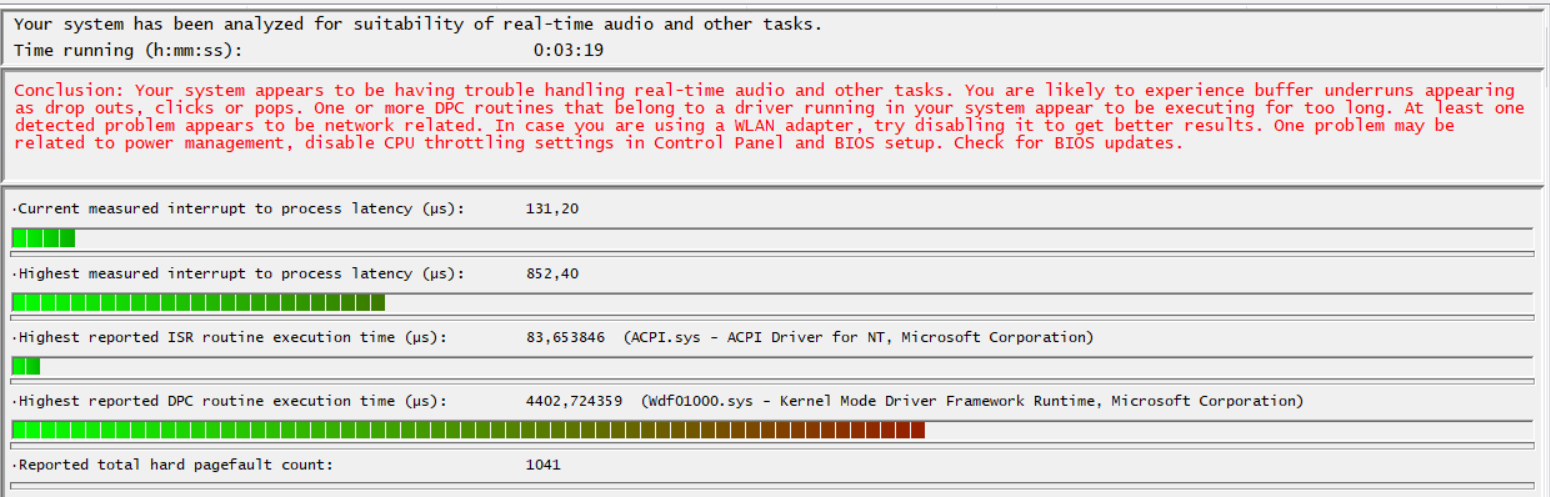The height and width of the screenshot is (497, 1550).
Task: Click 'Reported total hard pagefault count' label
Action: pos(175,465)
